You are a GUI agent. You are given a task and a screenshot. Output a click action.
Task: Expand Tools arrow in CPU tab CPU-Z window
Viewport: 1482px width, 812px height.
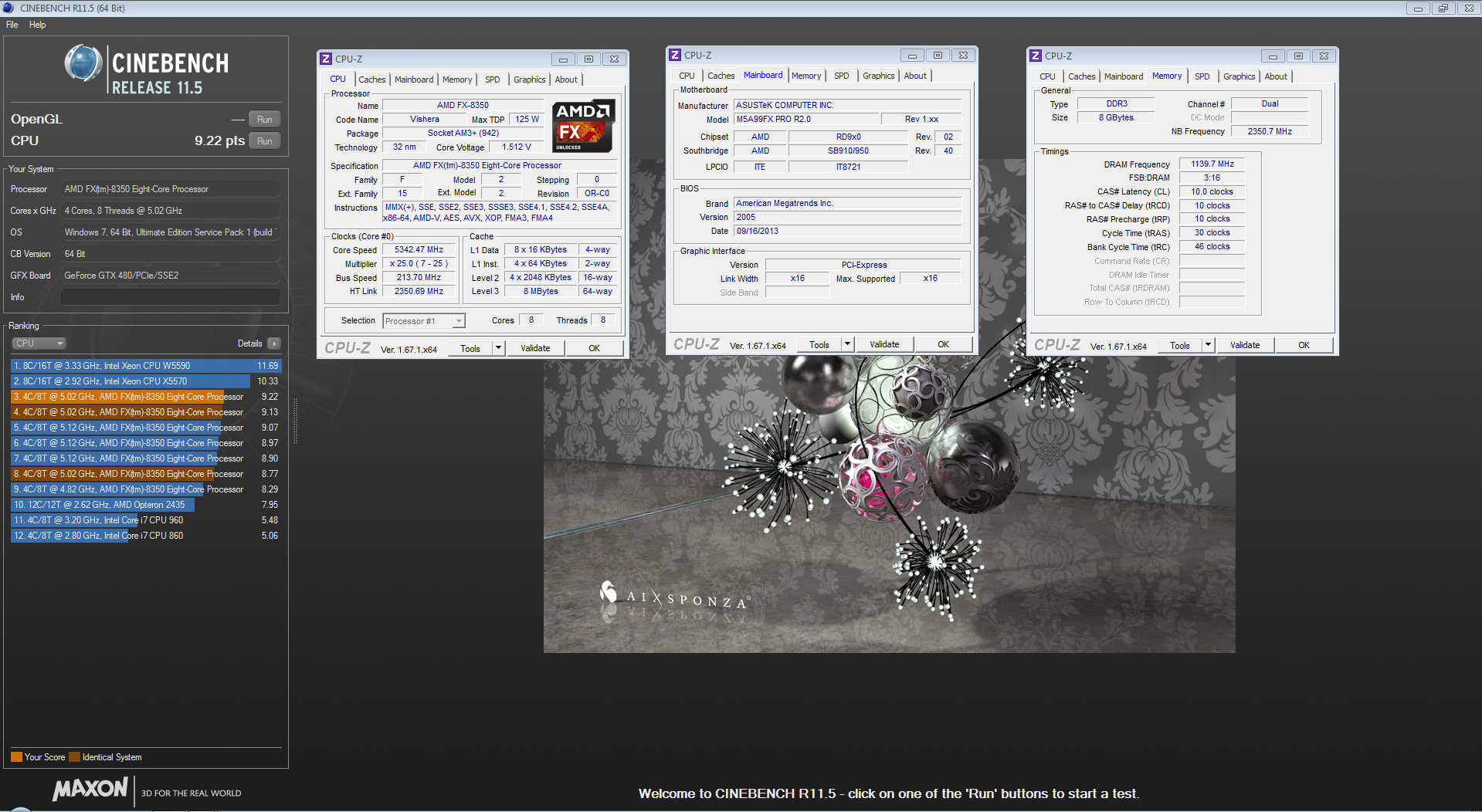(499, 348)
